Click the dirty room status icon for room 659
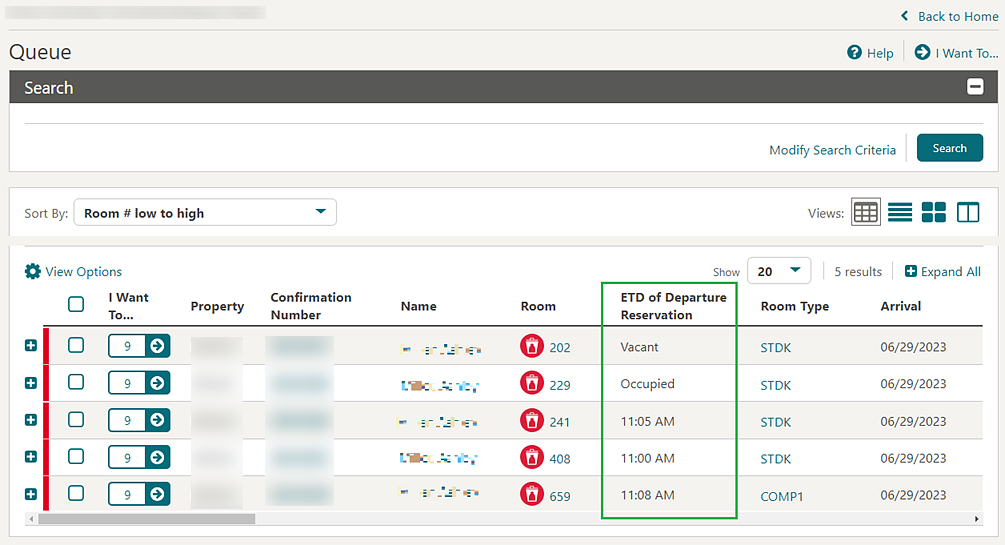Viewport: 1005px width, 545px height. point(531,495)
